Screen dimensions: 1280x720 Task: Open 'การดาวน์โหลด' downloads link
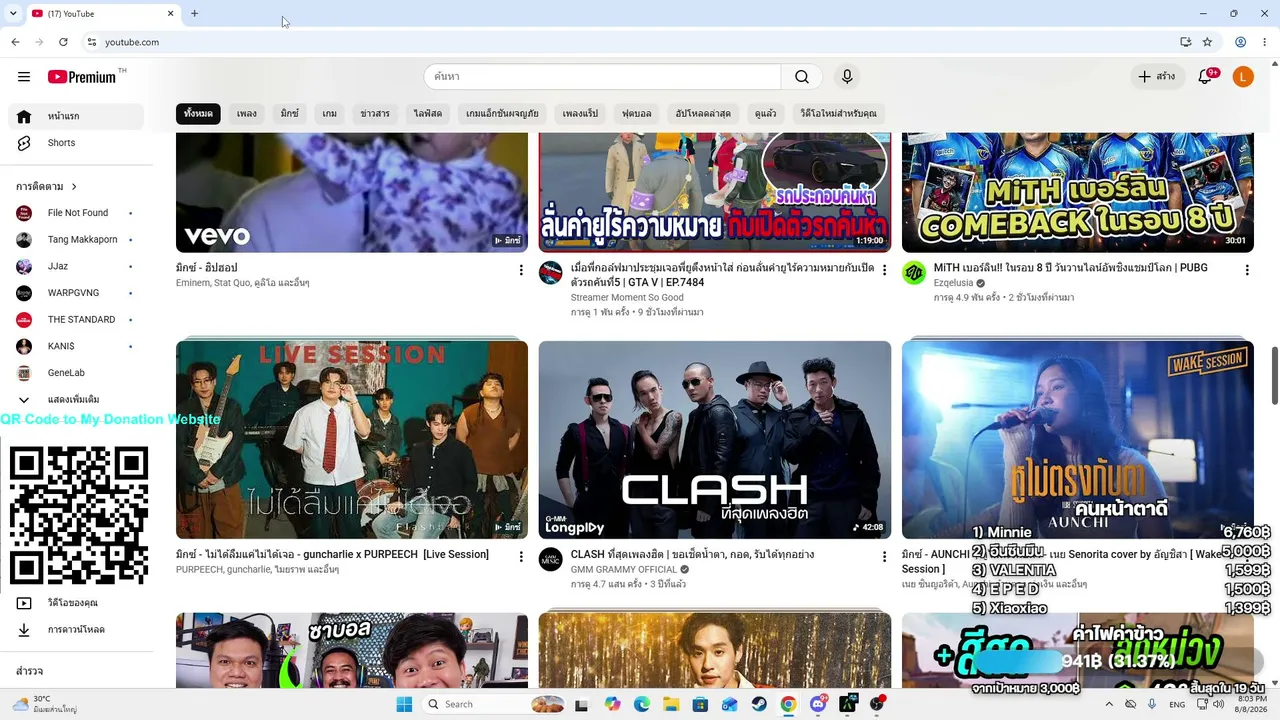[76, 630]
